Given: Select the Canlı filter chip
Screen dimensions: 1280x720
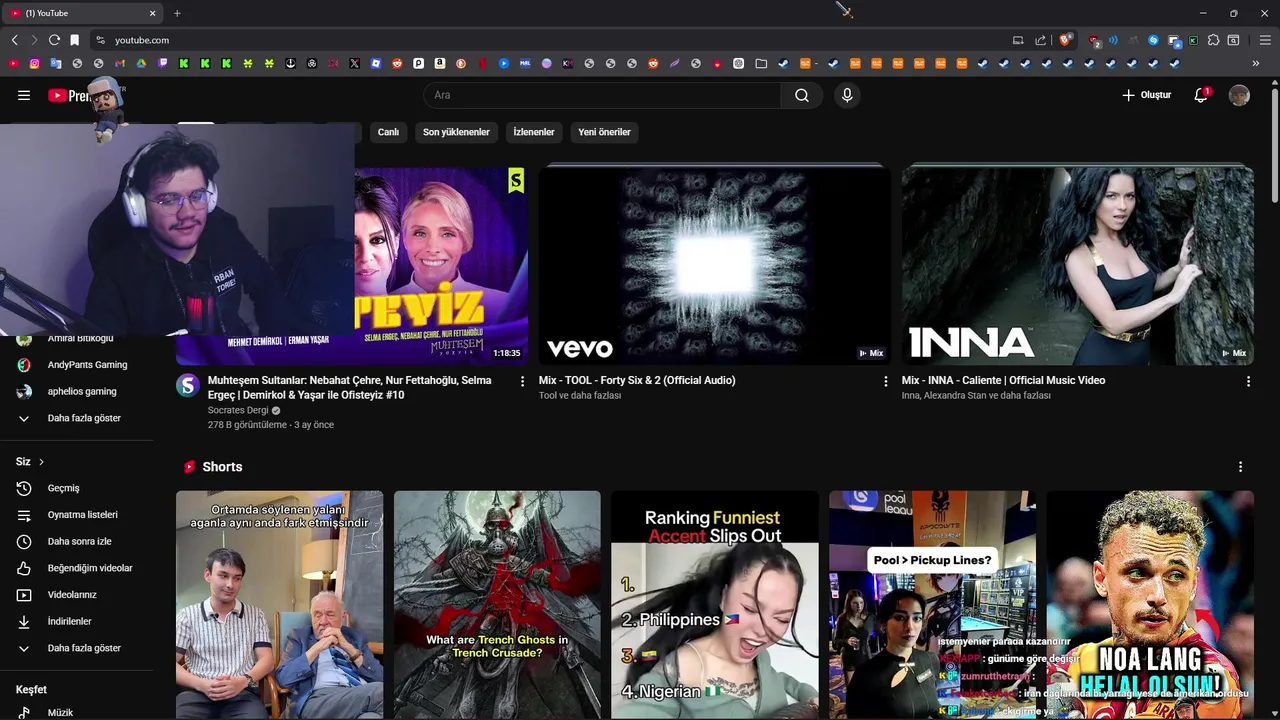Looking at the screenshot, I should click(388, 132).
